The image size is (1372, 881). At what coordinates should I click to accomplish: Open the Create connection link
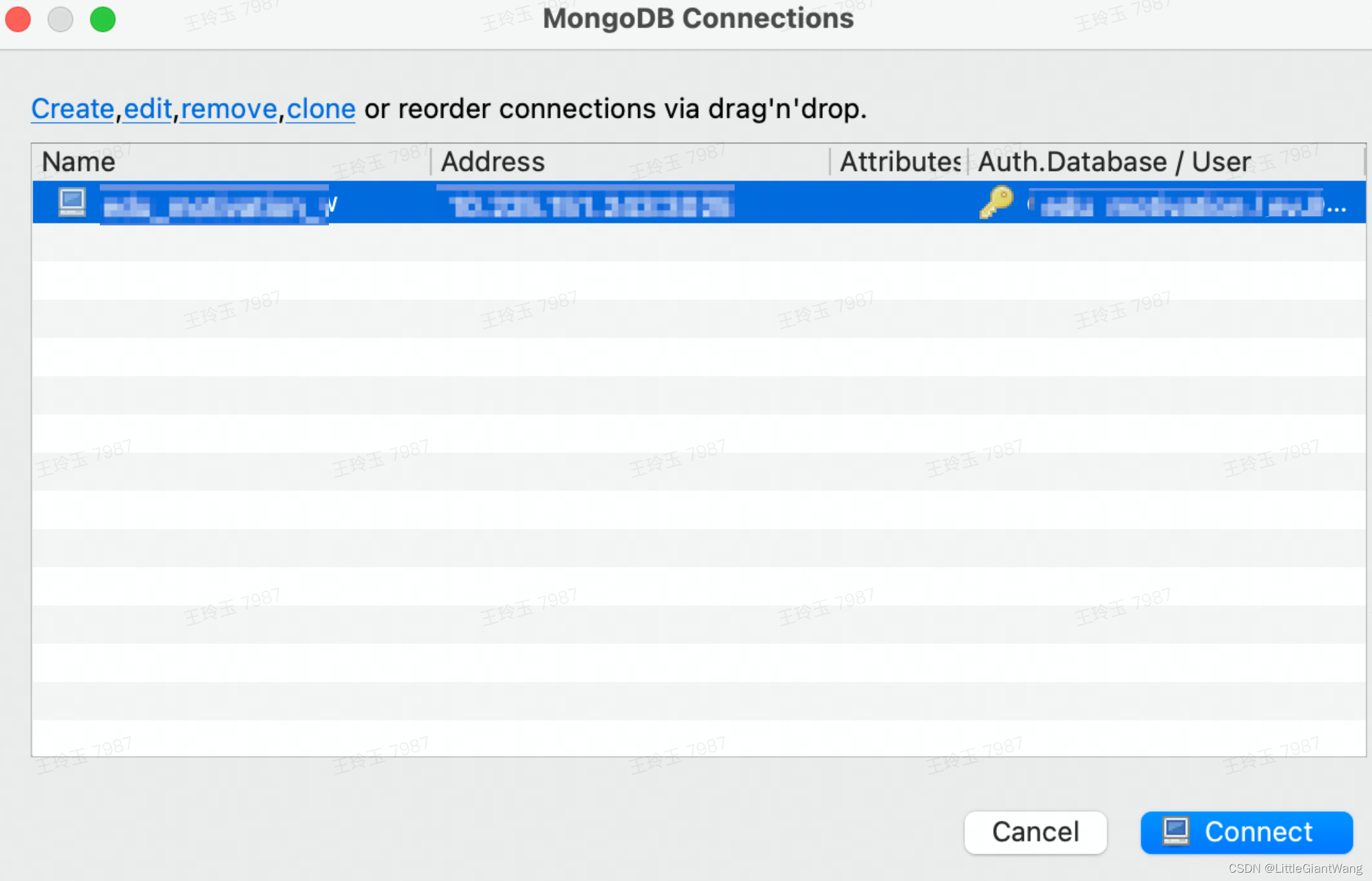(71, 109)
